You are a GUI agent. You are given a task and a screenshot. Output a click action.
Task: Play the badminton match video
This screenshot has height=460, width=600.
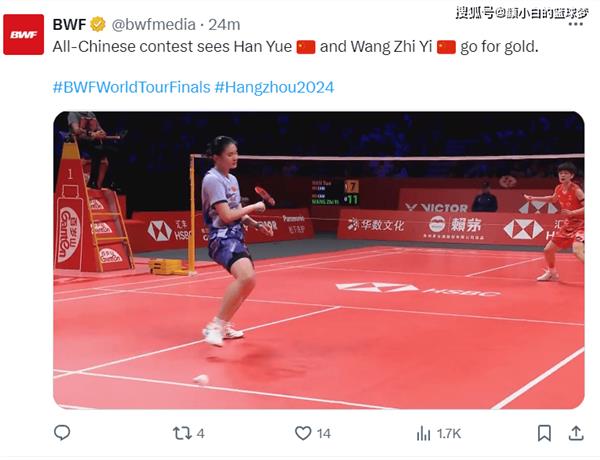point(319,260)
